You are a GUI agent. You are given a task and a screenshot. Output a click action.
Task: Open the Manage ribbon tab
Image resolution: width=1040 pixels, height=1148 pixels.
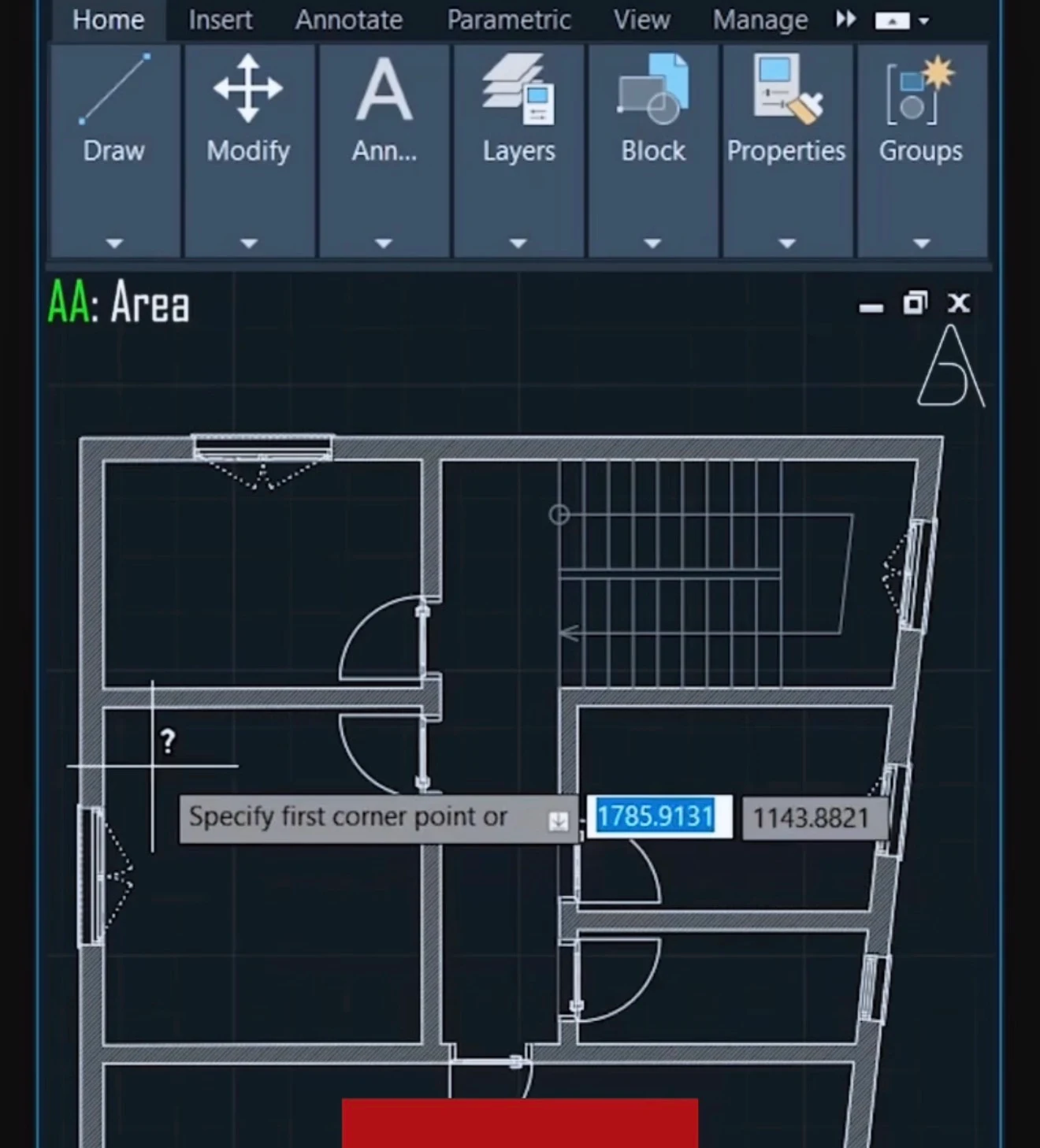(760, 20)
